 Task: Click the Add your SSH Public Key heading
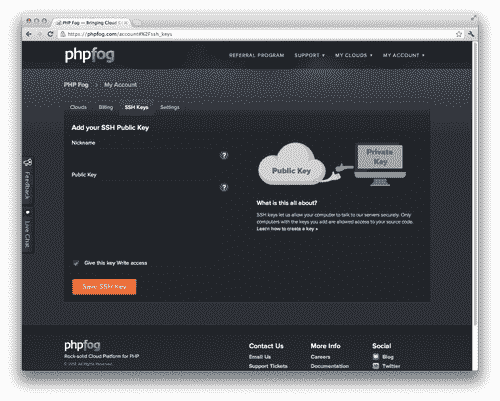[110, 127]
